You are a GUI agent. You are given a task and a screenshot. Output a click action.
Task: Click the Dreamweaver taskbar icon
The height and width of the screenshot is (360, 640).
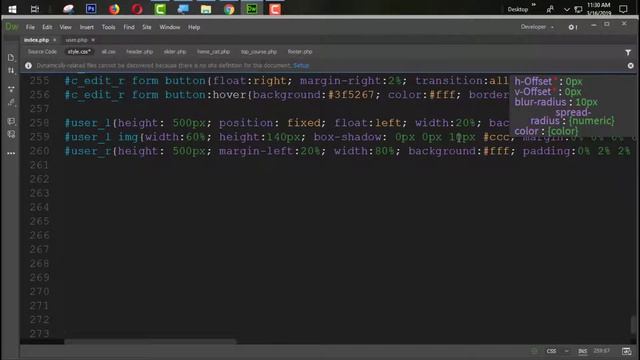coord(252,9)
